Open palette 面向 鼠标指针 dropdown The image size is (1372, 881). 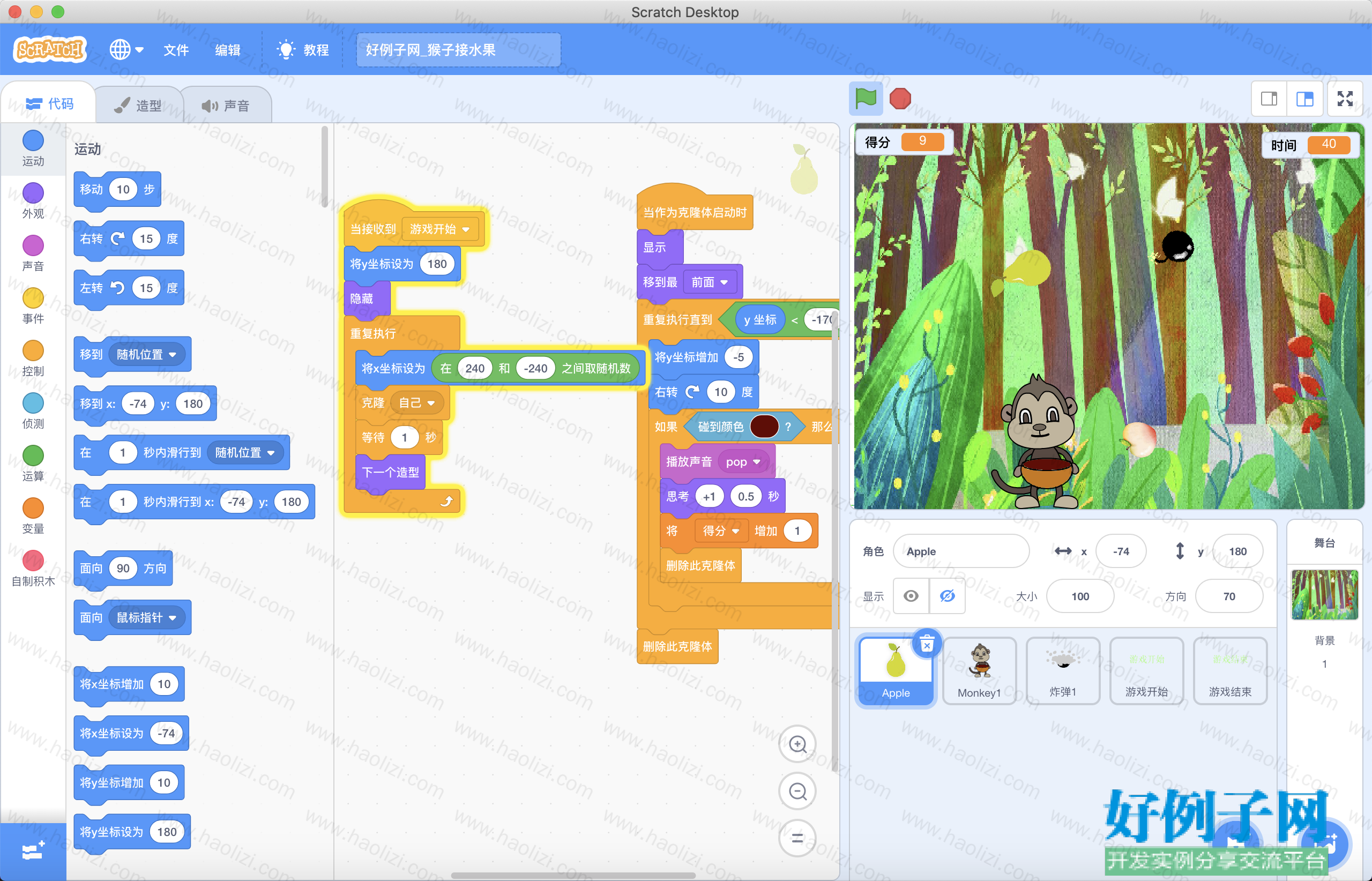[146, 618]
